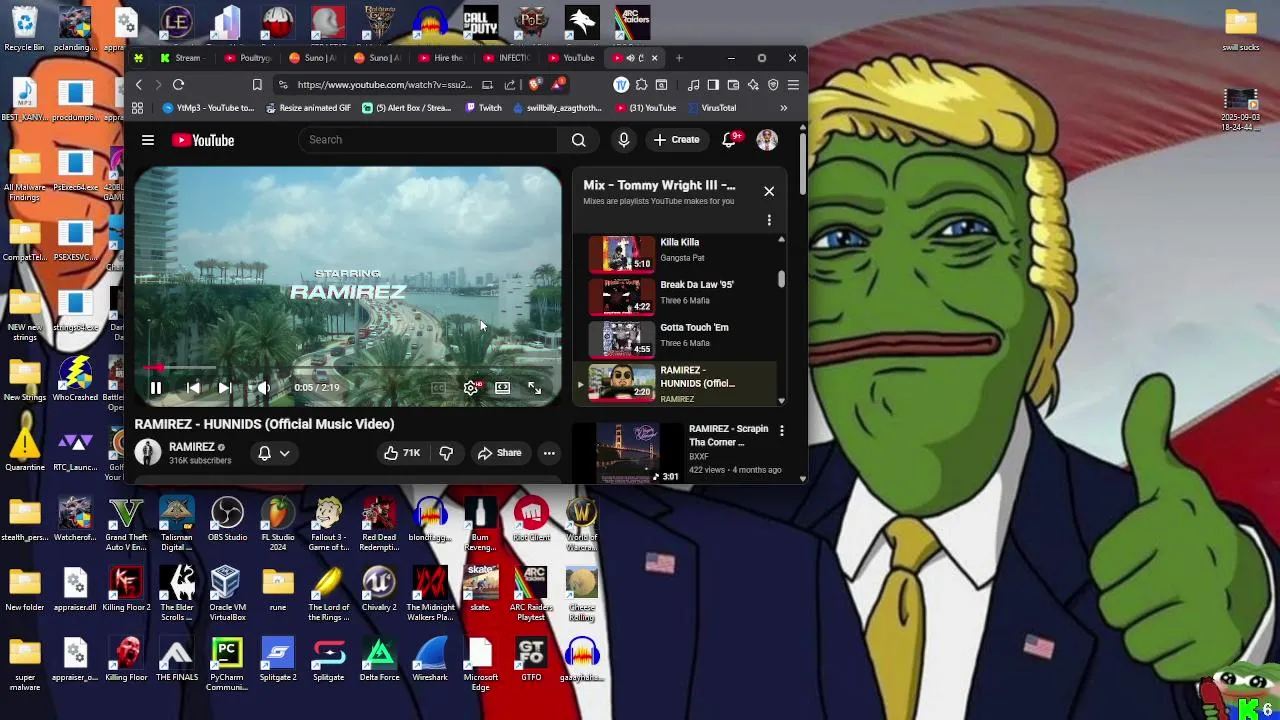Select the OBS Studio desktop icon

(x=227, y=520)
